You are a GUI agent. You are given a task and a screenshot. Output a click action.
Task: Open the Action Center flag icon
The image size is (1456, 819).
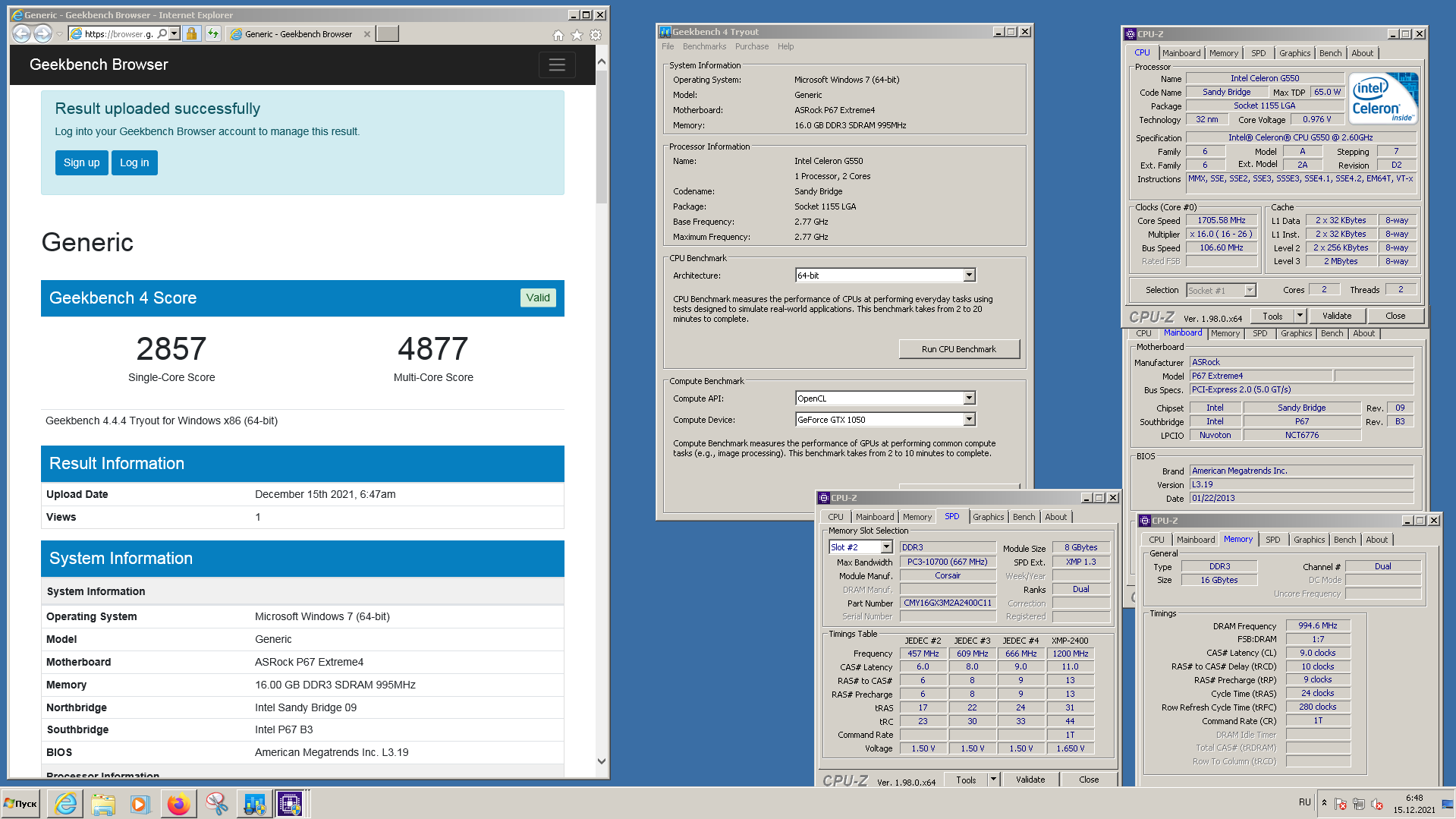coord(1341,804)
